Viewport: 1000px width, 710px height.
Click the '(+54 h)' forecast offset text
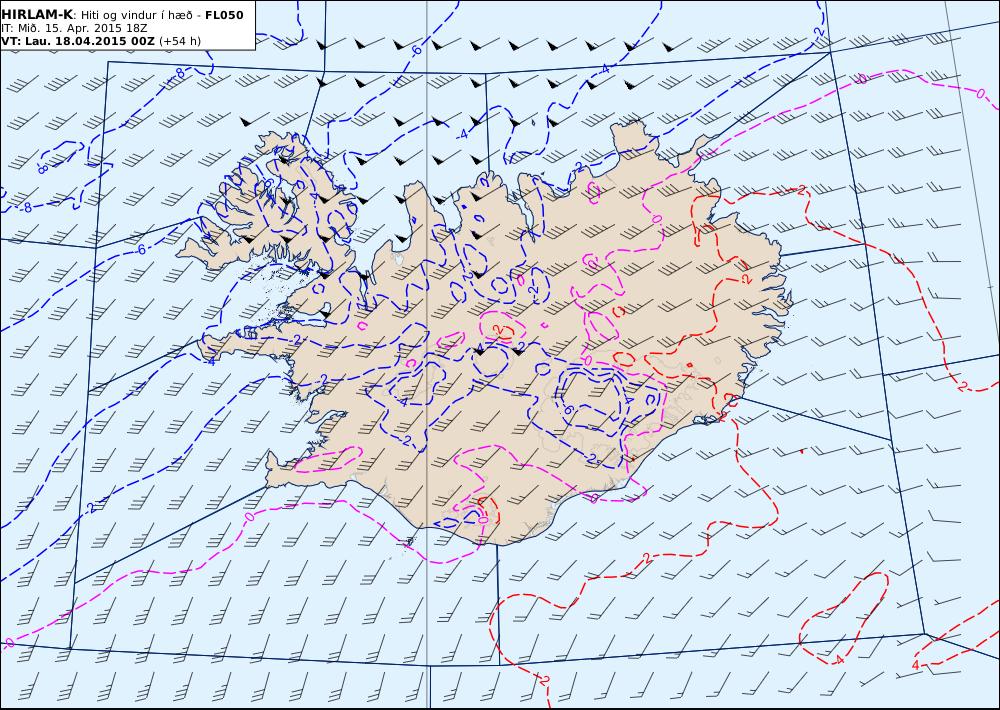(x=180, y=41)
